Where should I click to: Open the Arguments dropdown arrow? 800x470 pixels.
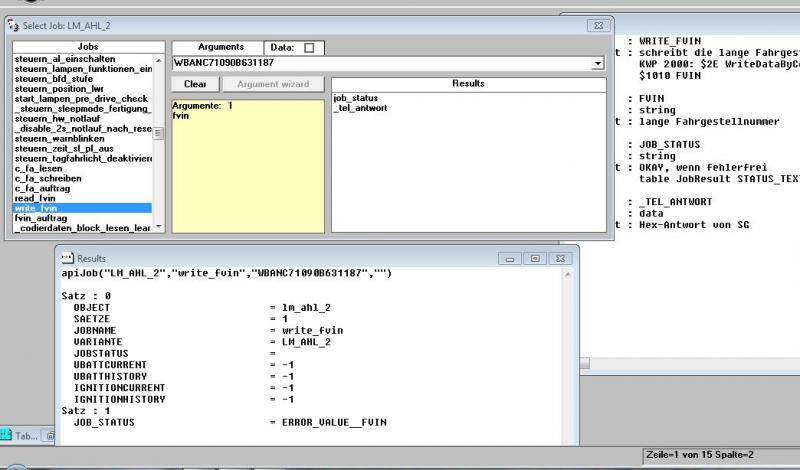[x=598, y=63]
